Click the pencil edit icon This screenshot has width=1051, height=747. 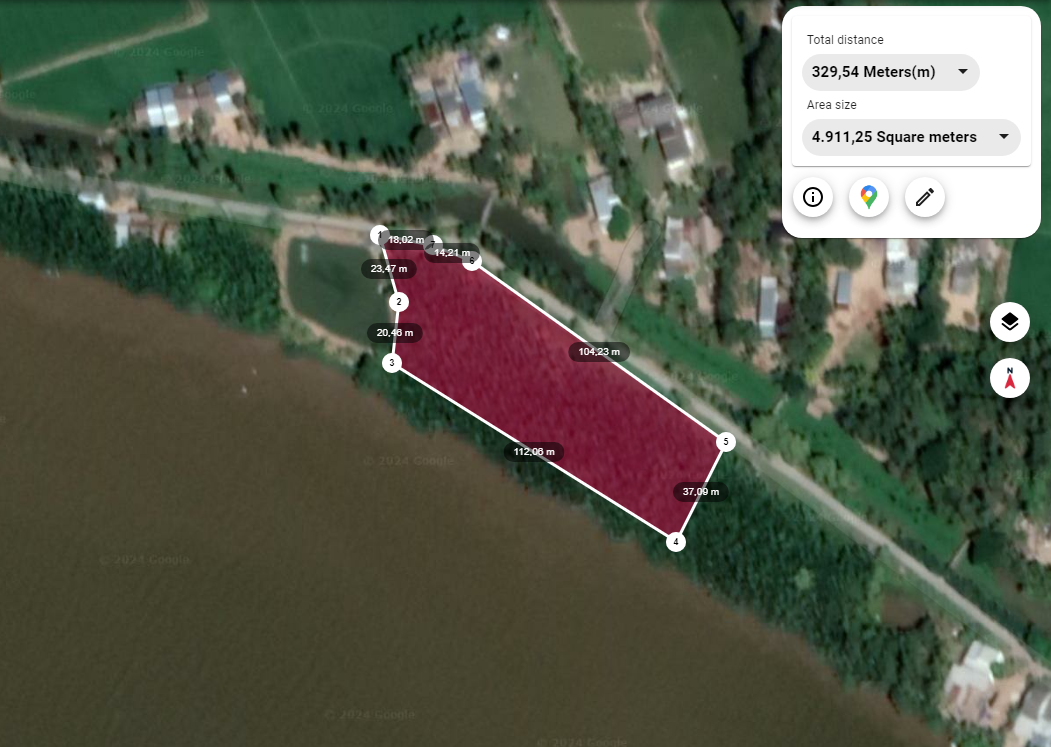[x=924, y=197]
